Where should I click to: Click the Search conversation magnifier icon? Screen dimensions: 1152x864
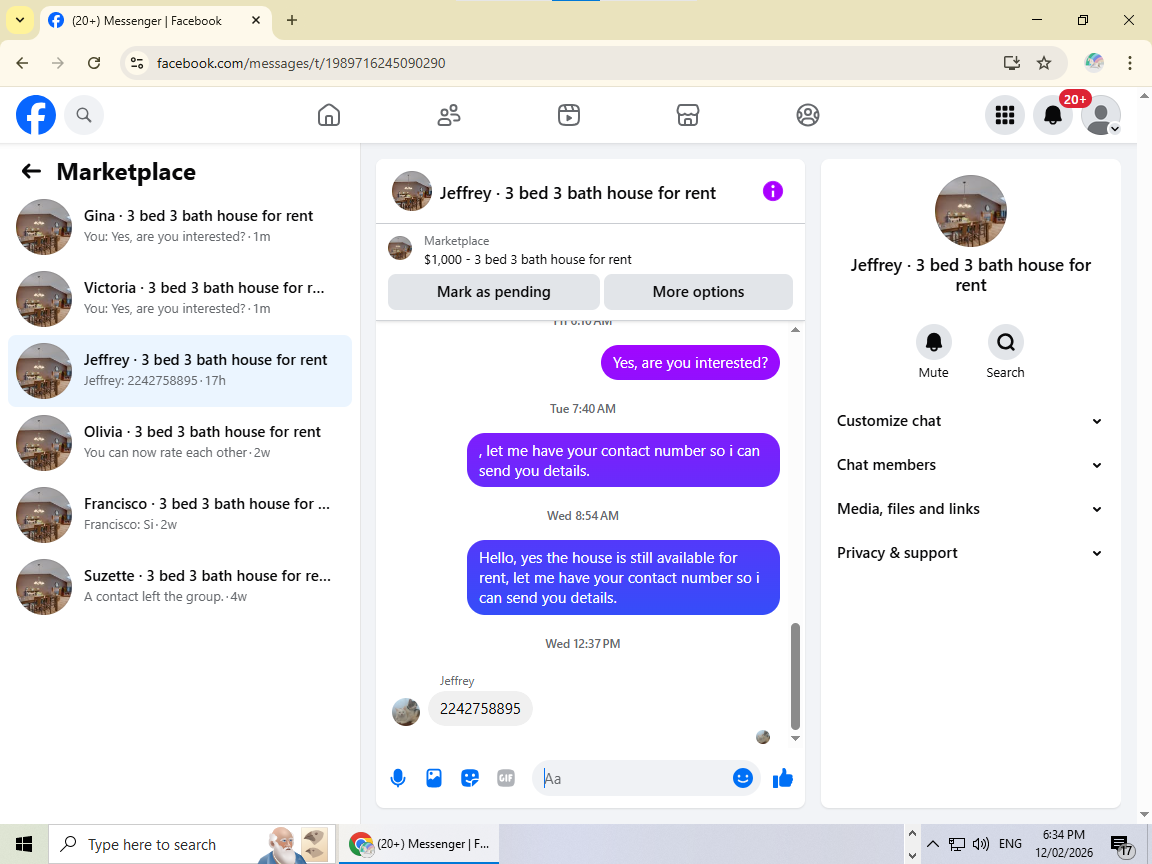click(1005, 342)
